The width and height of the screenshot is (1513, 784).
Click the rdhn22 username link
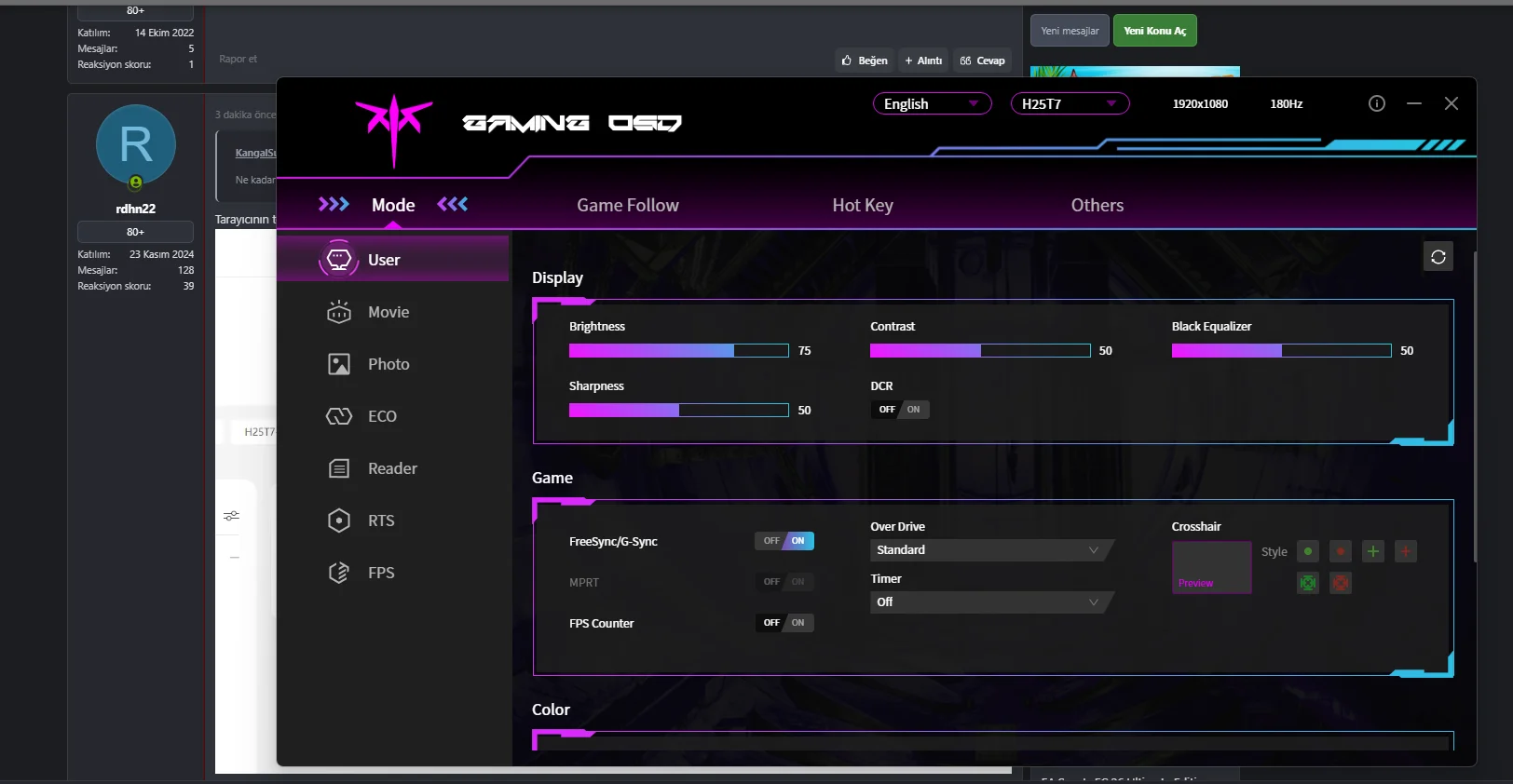pos(136,209)
